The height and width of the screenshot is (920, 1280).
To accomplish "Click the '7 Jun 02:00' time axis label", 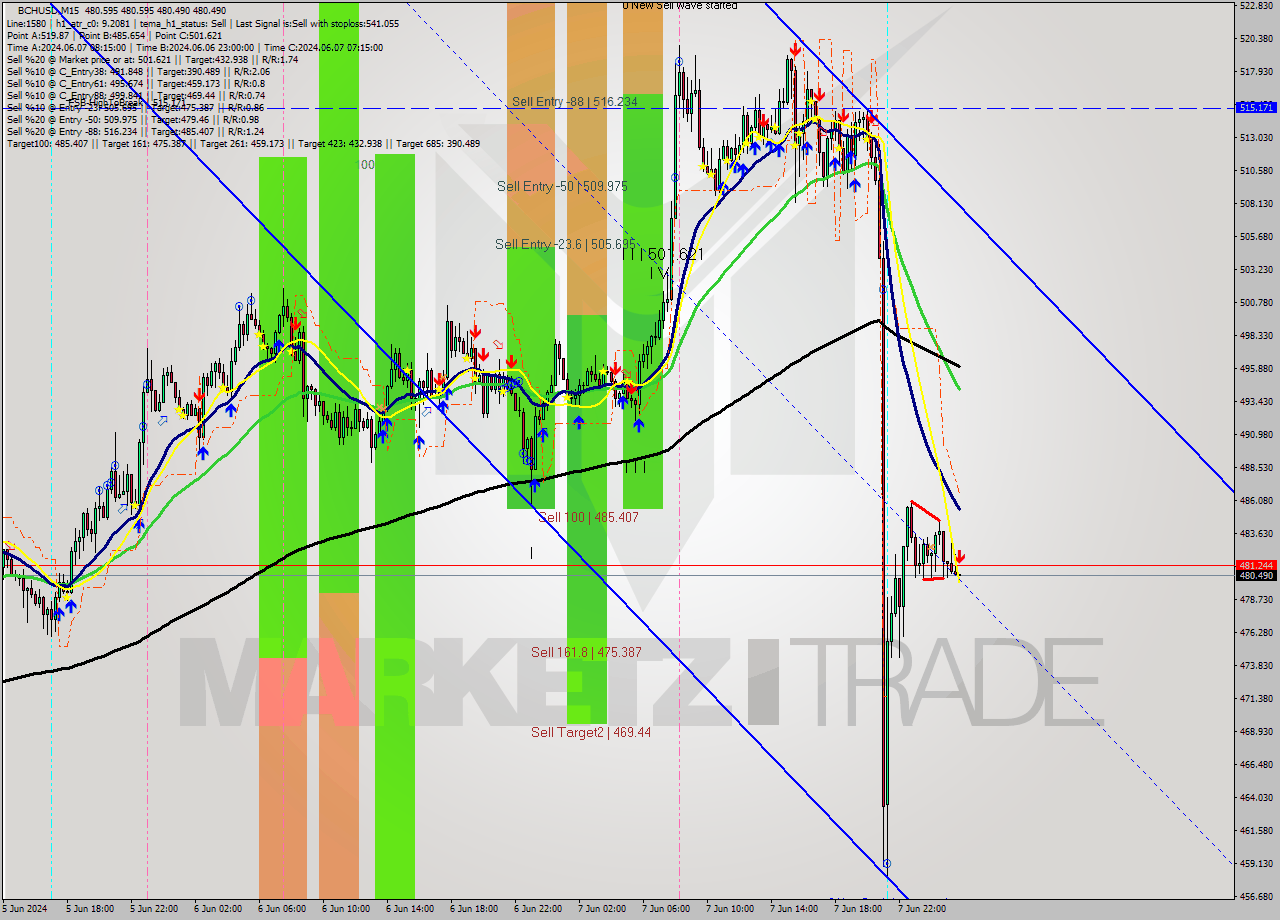I will [x=602, y=909].
